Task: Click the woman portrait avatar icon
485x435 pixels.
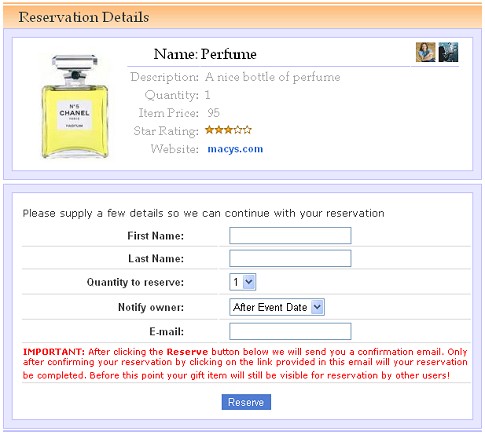Action: pos(425,52)
